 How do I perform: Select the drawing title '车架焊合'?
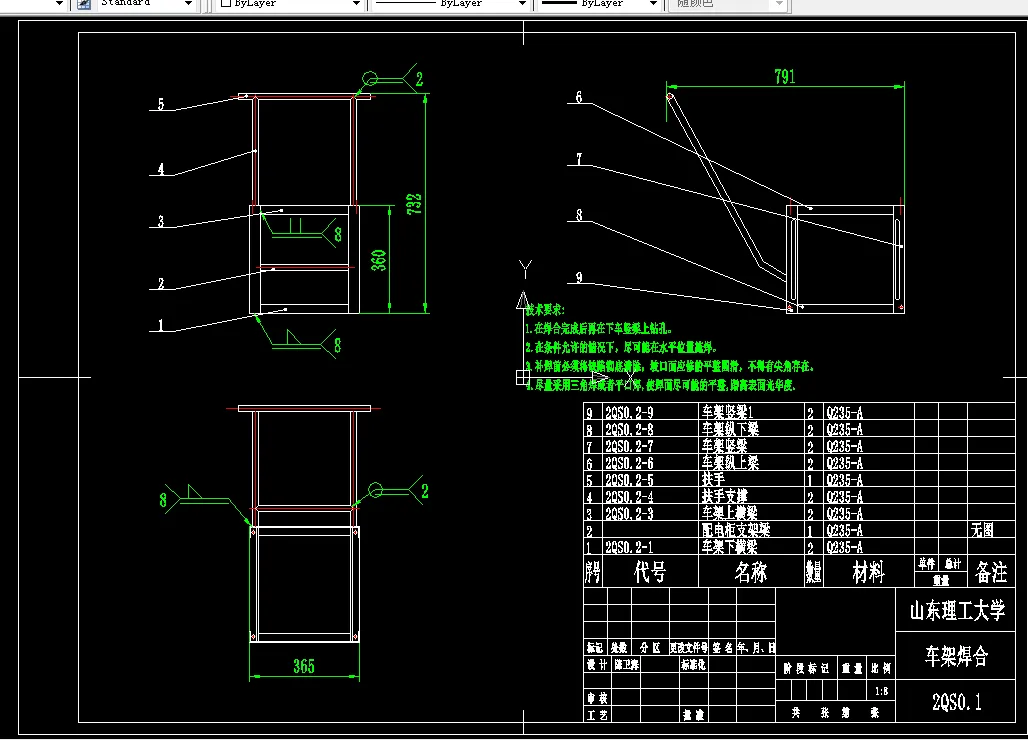pyautogui.click(x=957, y=656)
